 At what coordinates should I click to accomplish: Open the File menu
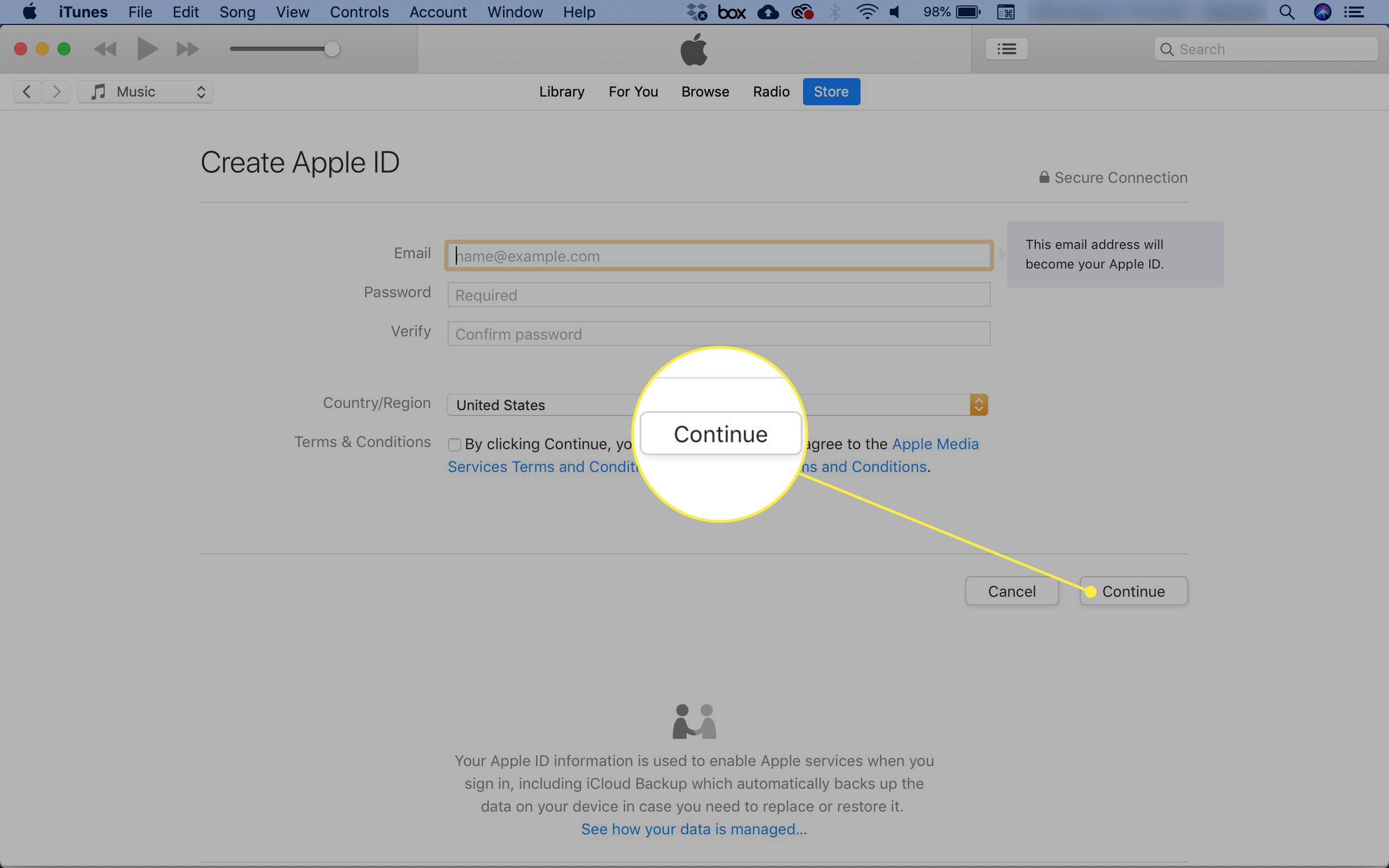(140, 12)
